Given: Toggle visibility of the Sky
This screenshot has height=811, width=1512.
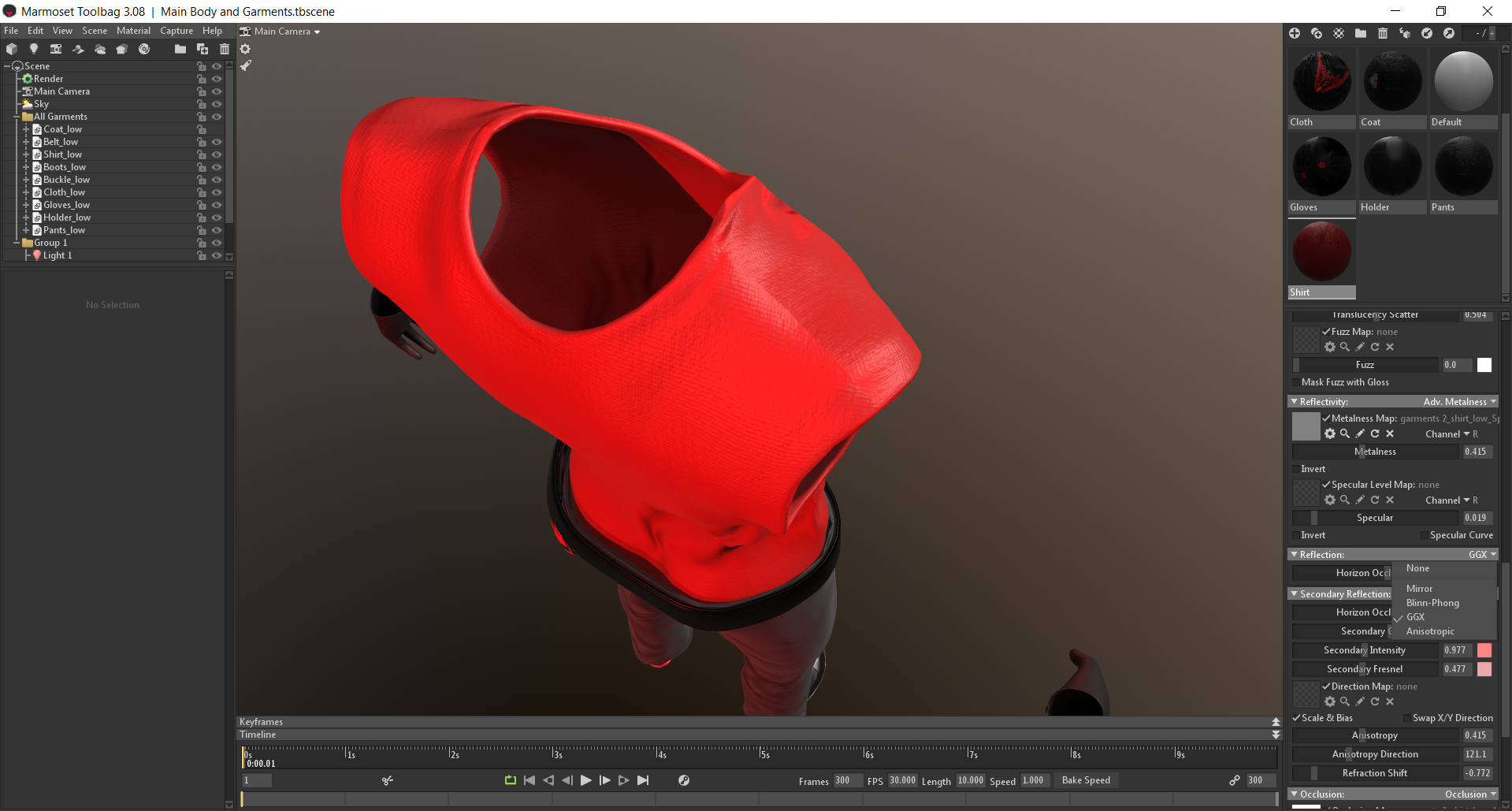Looking at the screenshot, I should [217, 104].
